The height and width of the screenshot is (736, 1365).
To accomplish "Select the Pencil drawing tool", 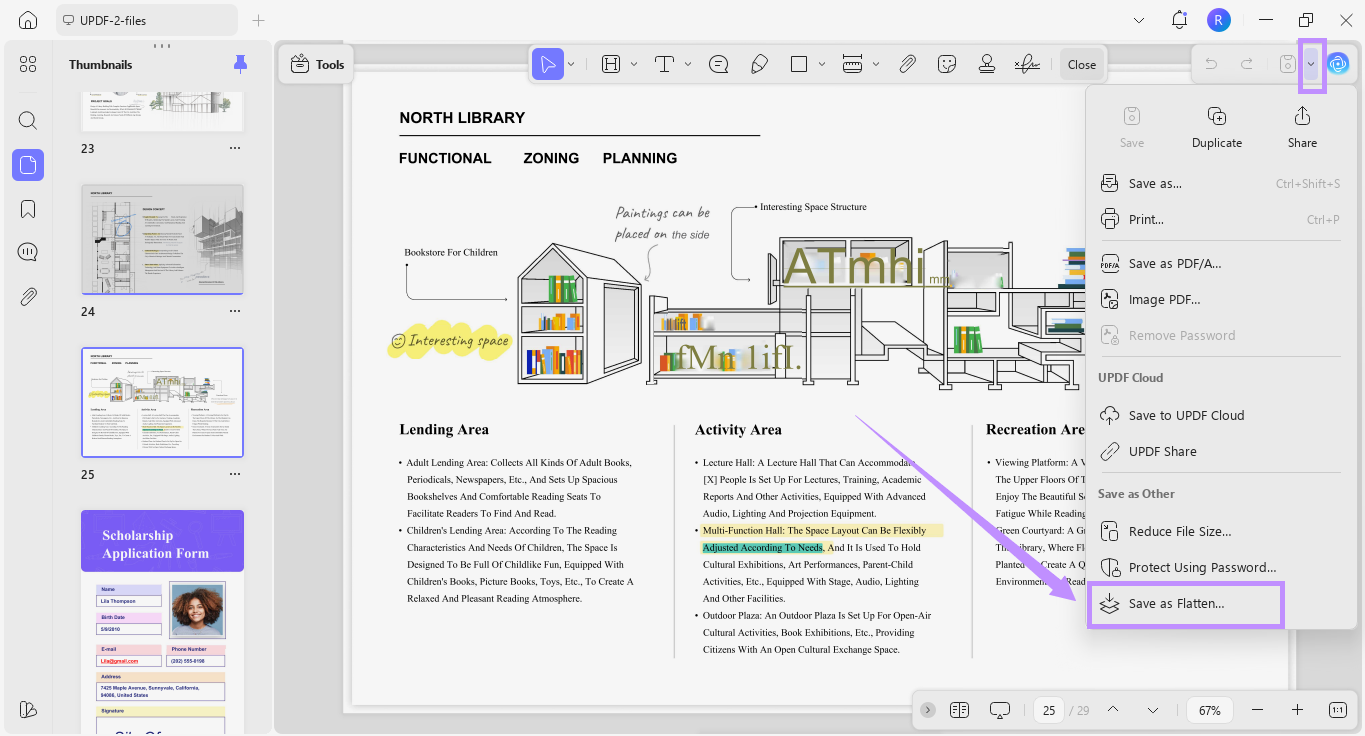I will (x=759, y=64).
